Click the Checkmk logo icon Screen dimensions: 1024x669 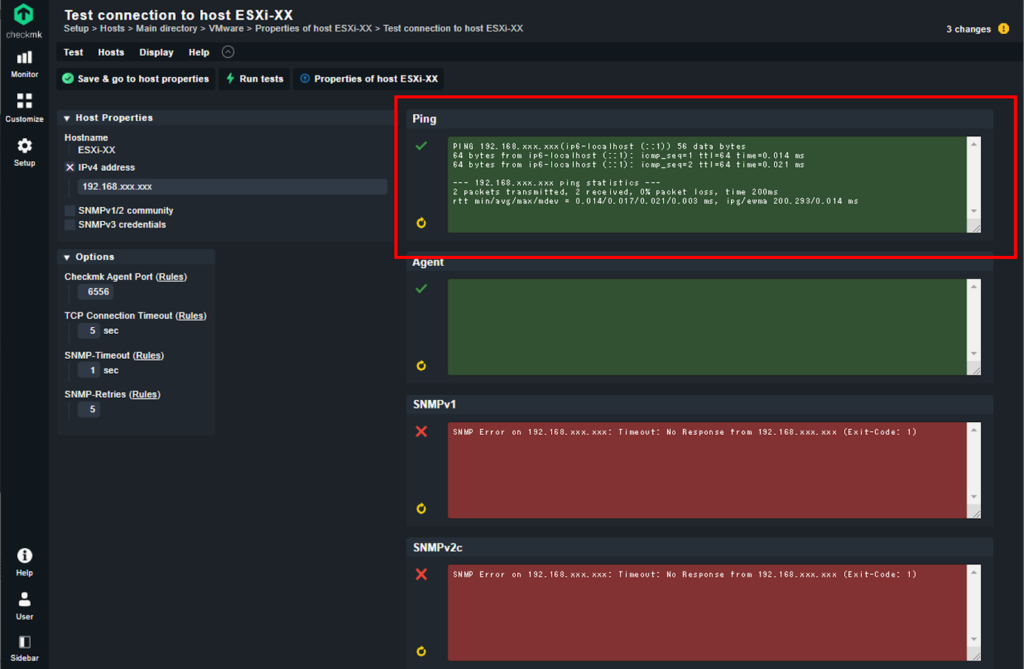click(24, 14)
